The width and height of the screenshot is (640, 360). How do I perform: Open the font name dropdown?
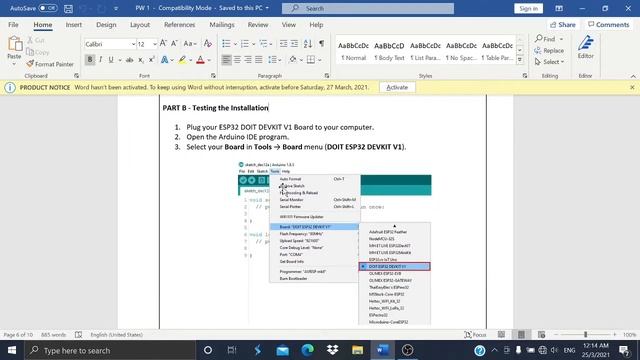(133, 44)
